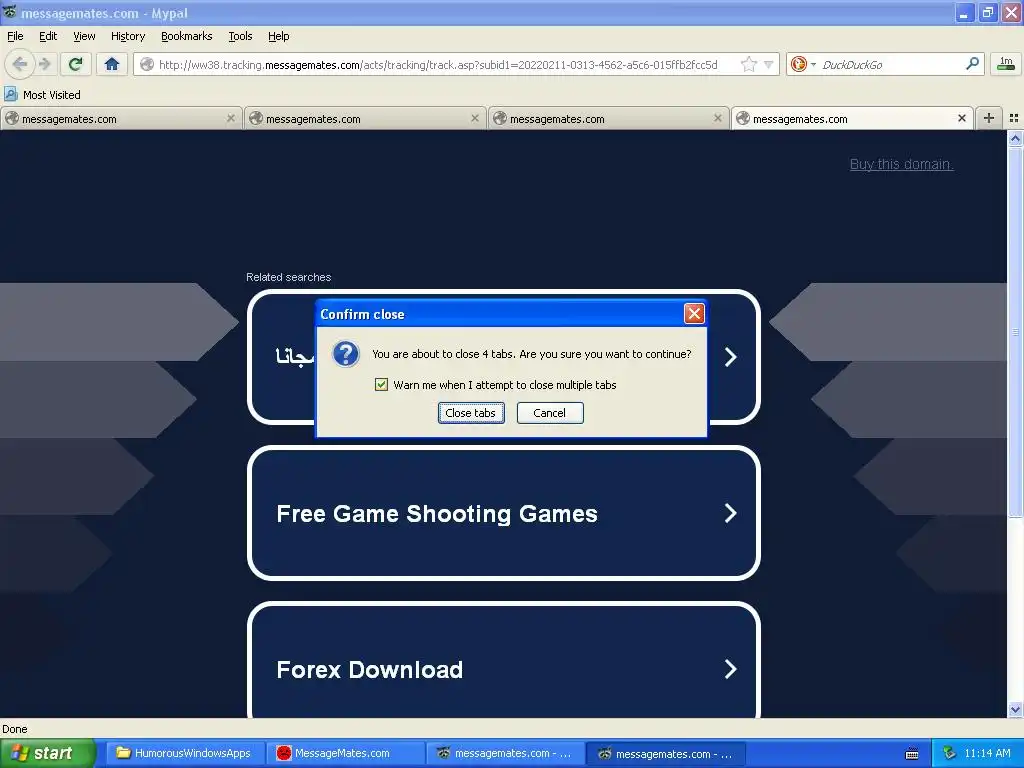Click the 1m toolbar add-on icon
The width and height of the screenshot is (1024, 768).
pyautogui.click(x=1006, y=64)
